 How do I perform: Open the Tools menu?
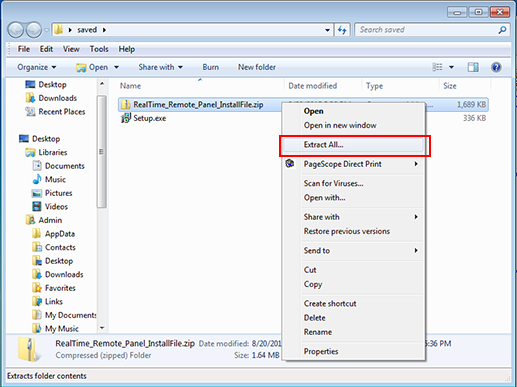pos(99,49)
